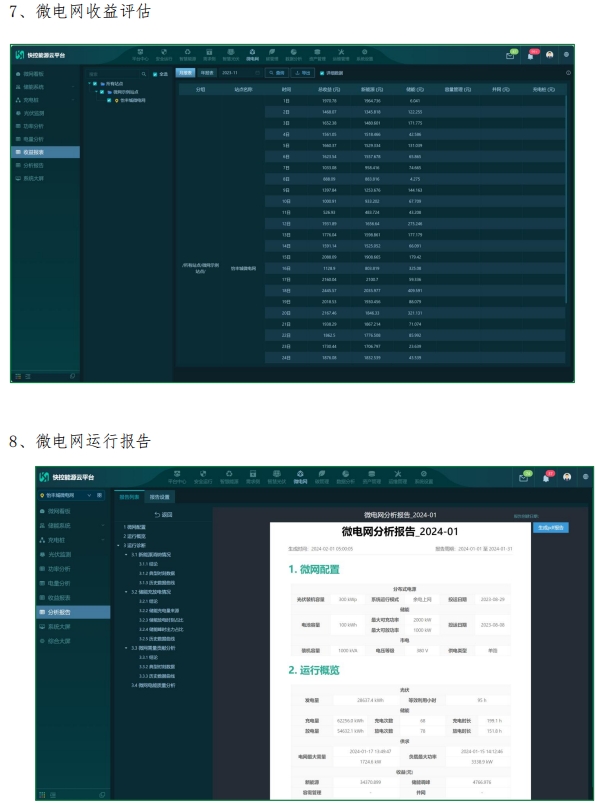Open 运维管理 tools icon in upper screenshot
Viewport: 597px width, 805px height.
coord(341,54)
